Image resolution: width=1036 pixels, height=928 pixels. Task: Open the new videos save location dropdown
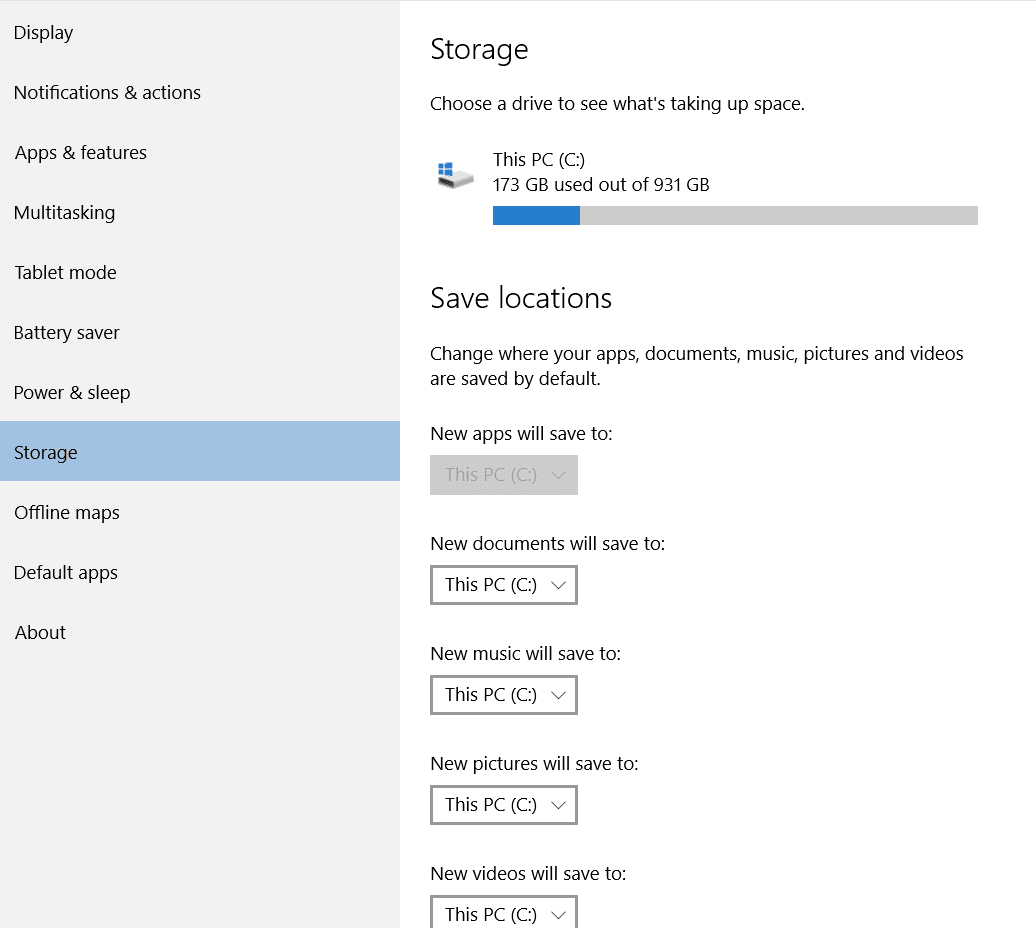click(504, 912)
